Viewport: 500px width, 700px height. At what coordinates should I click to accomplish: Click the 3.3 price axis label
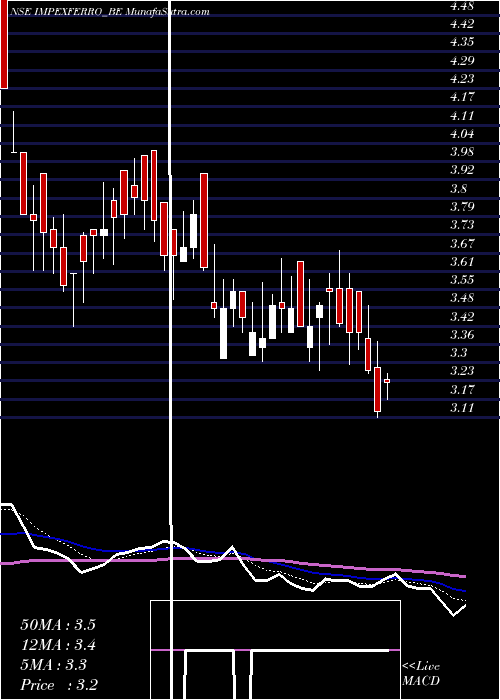point(458,353)
